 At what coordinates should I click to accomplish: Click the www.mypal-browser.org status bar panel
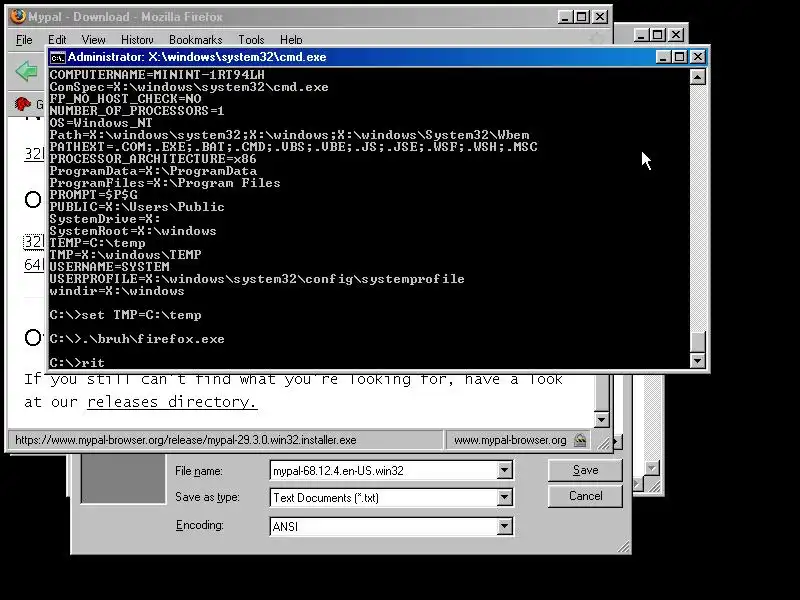[519, 440]
